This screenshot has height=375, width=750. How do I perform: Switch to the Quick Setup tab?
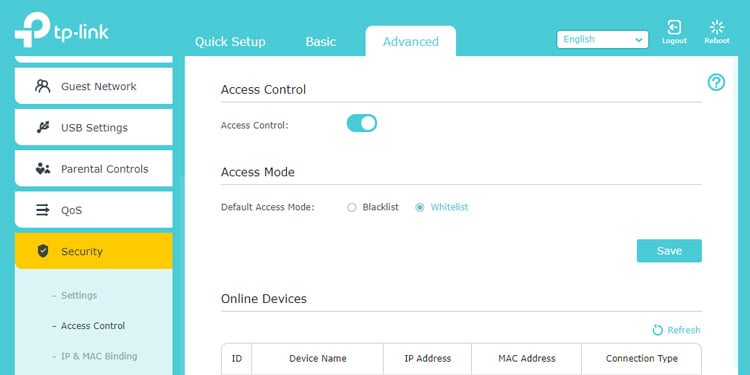click(x=230, y=42)
